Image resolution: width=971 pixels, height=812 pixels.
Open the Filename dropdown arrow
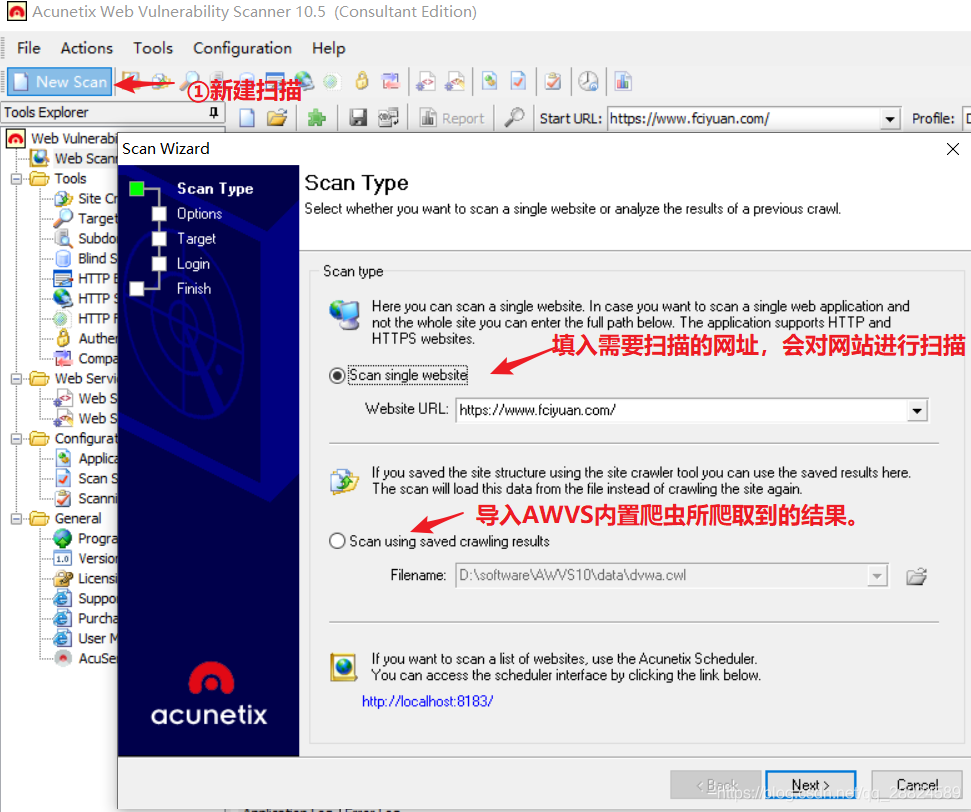[x=876, y=575]
